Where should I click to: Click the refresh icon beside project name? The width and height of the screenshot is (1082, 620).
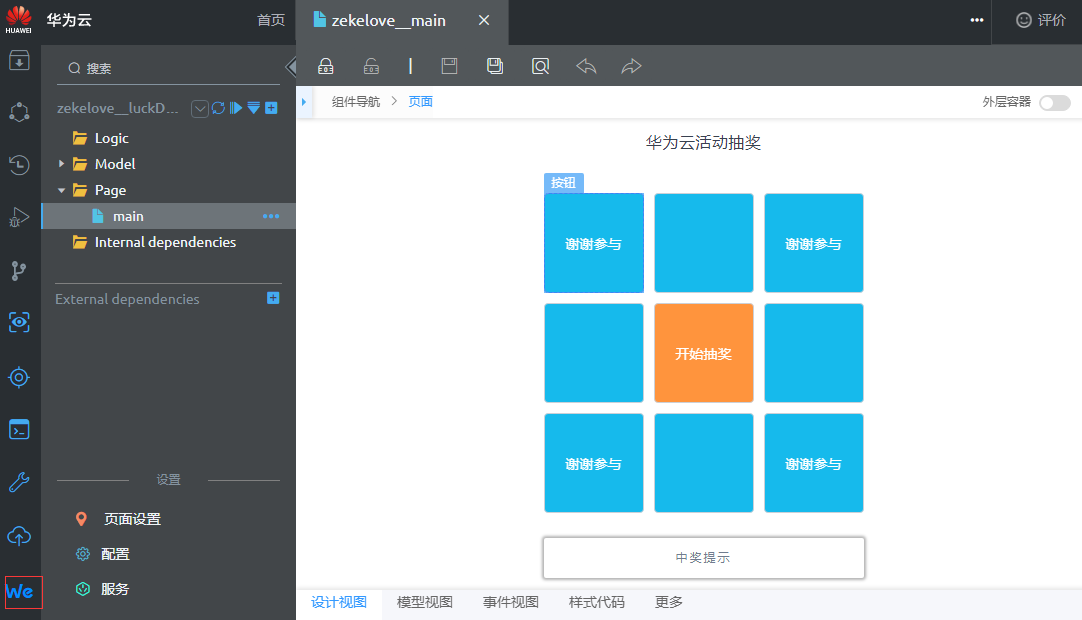(x=218, y=108)
